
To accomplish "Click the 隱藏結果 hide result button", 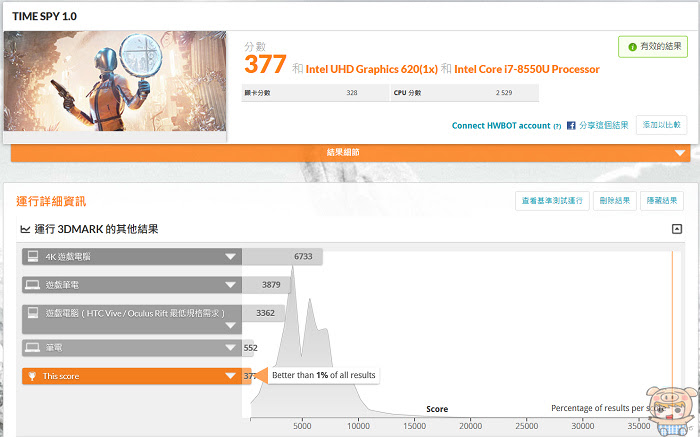I will pyautogui.click(x=662, y=201).
